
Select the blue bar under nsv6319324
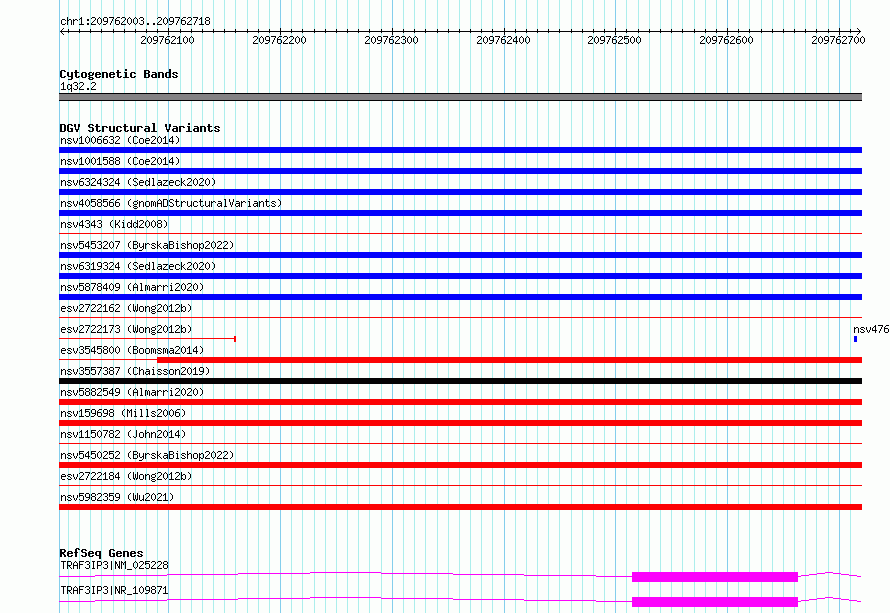[x=460, y=276]
